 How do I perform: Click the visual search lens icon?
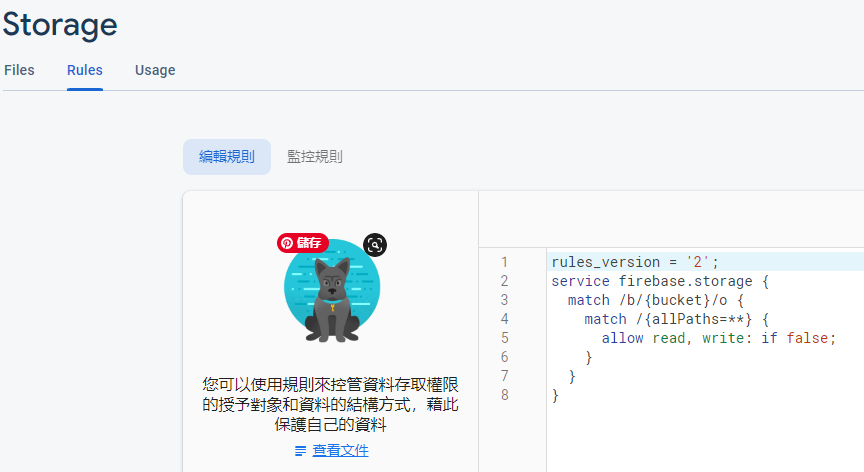tap(375, 245)
